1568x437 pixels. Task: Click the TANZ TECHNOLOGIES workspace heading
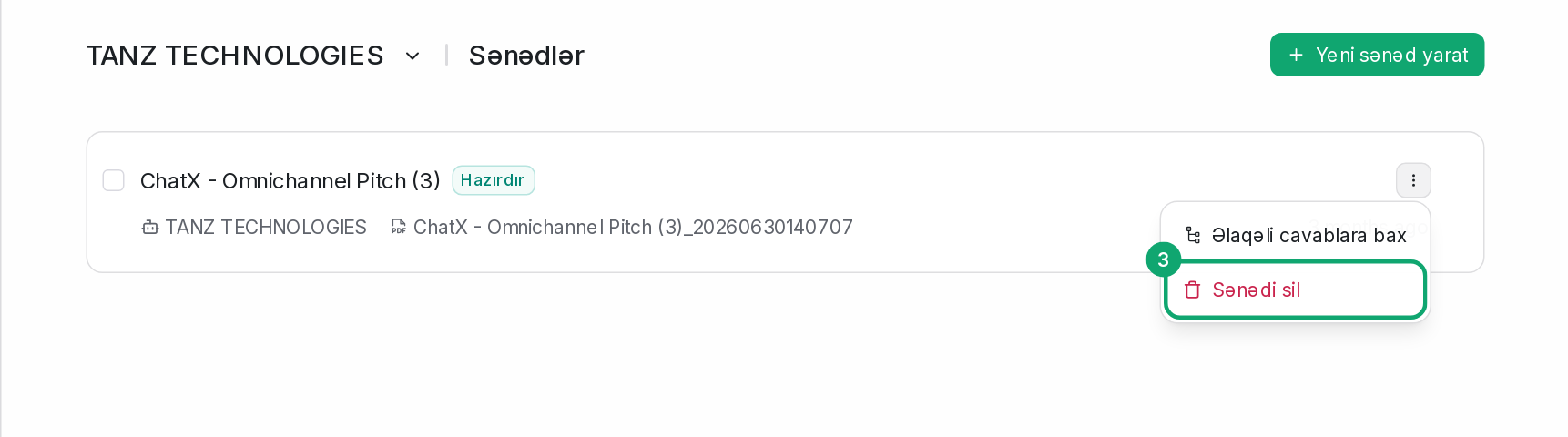235,56
